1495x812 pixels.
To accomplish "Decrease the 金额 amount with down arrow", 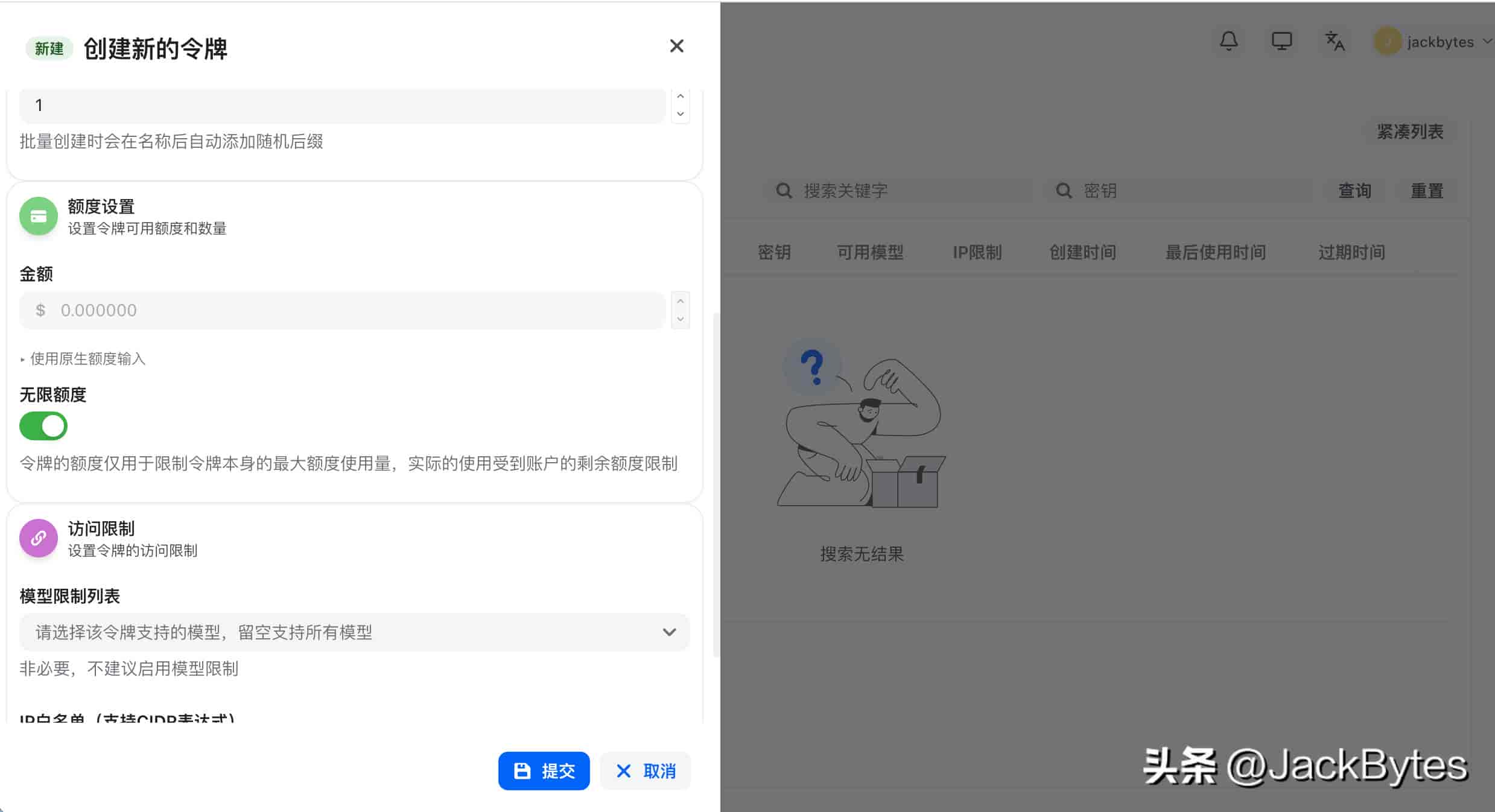I will click(681, 319).
